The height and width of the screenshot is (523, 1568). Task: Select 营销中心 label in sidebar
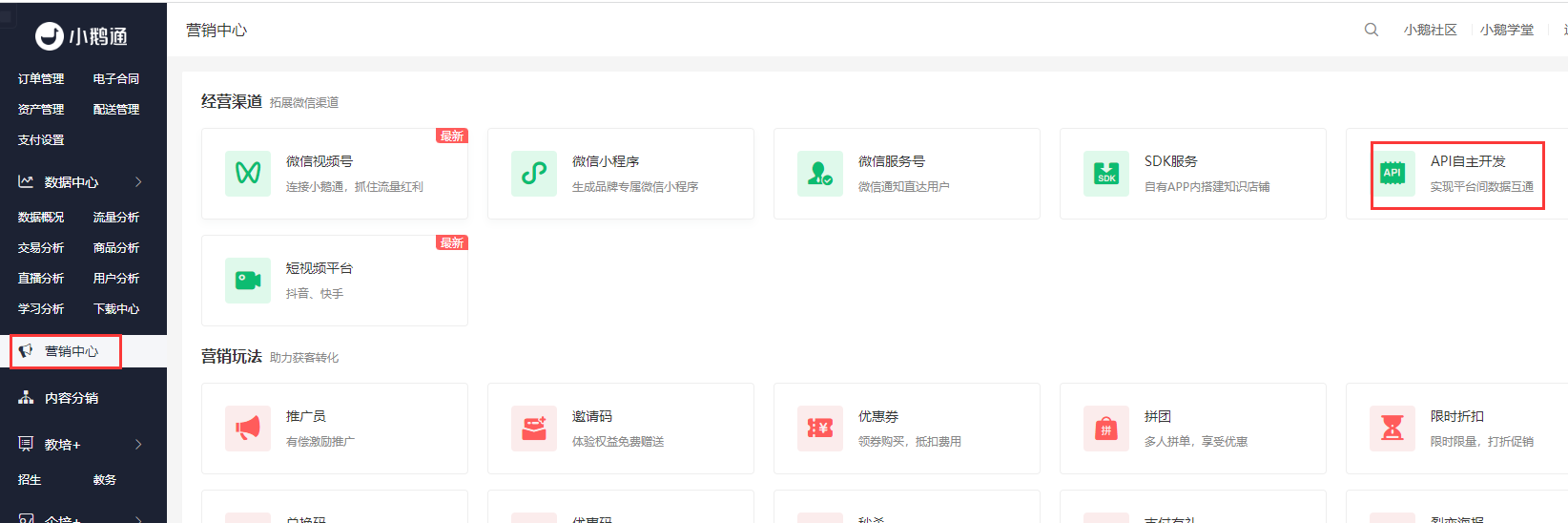[x=72, y=351]
